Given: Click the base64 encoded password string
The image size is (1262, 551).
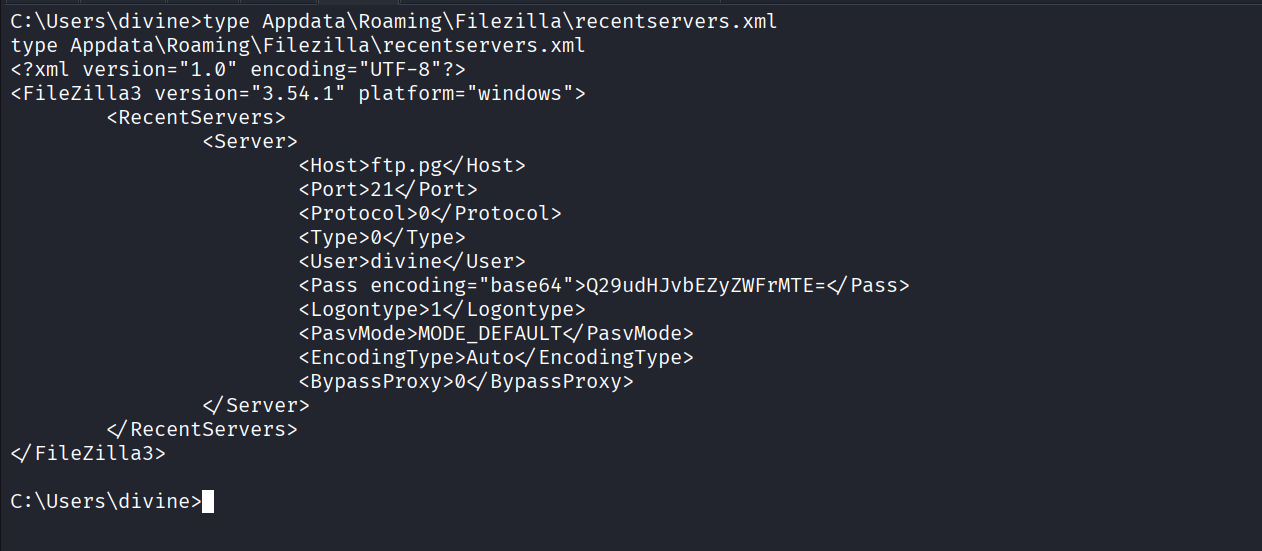Looking at the screenshot, I should pyautogui.click(x=705, y=285).
